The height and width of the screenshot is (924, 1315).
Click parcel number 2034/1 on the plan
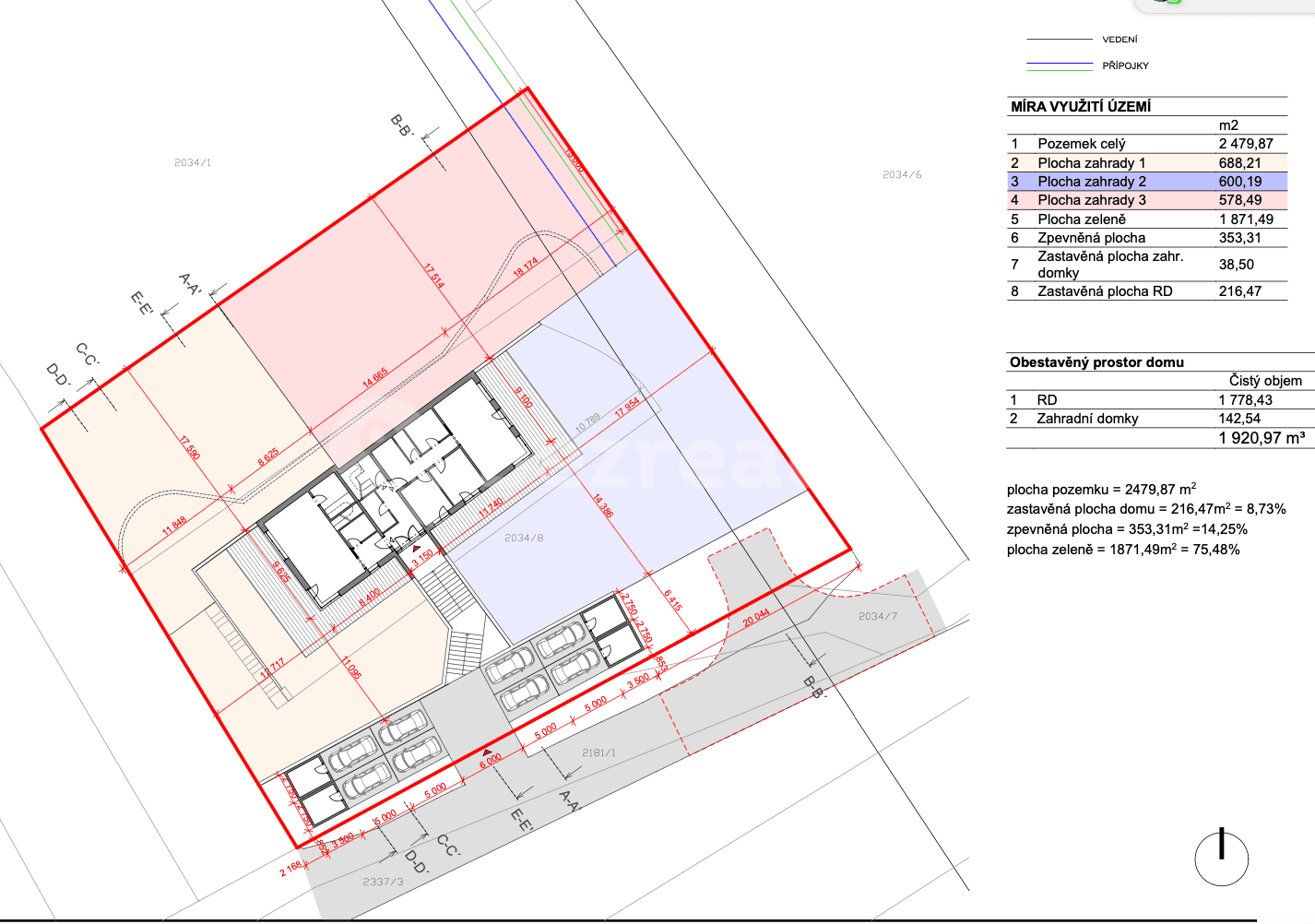[193, 162]
